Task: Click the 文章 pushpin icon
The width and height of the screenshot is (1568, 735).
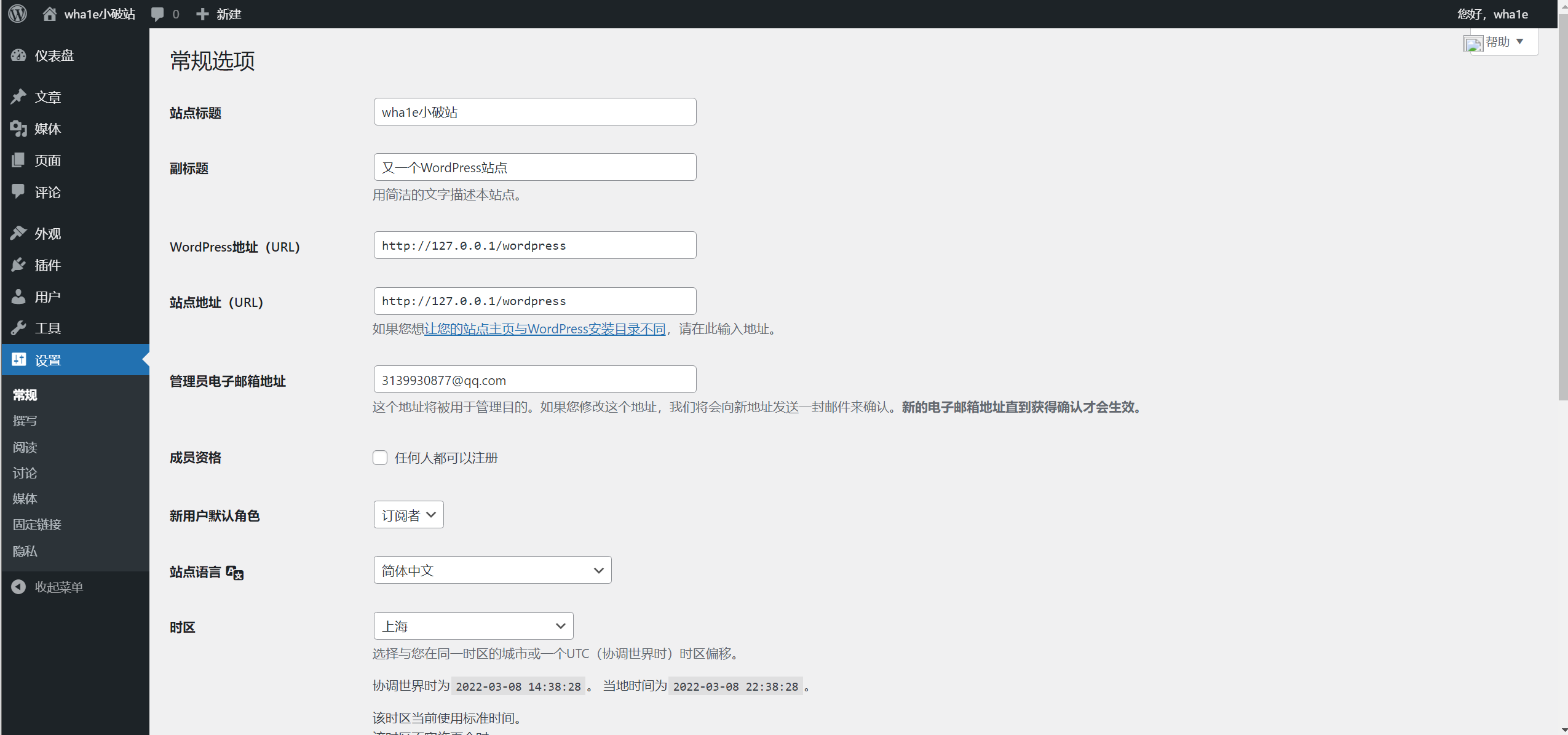Action: point(18,97)
